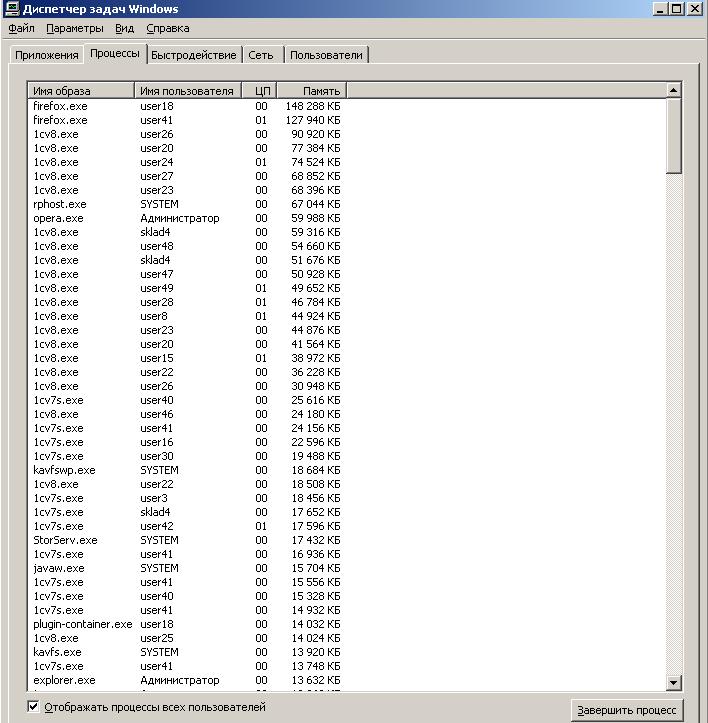708x723 pixels.
Task: Click memory value 41 564 КБ
Action: pos(315,344)
